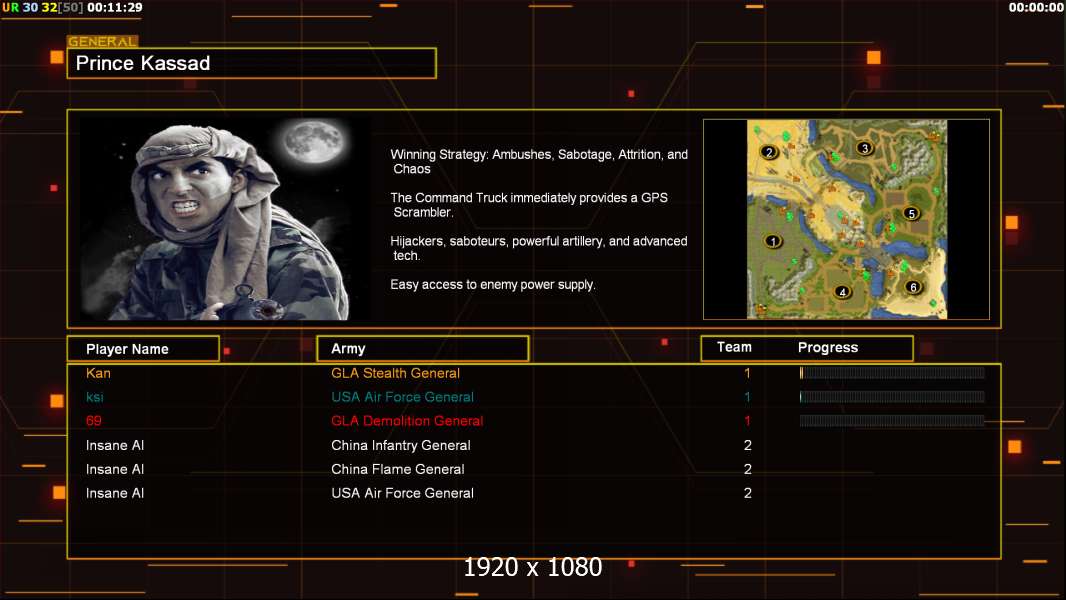Click the 00:00:00 timer at top right

1036,7
